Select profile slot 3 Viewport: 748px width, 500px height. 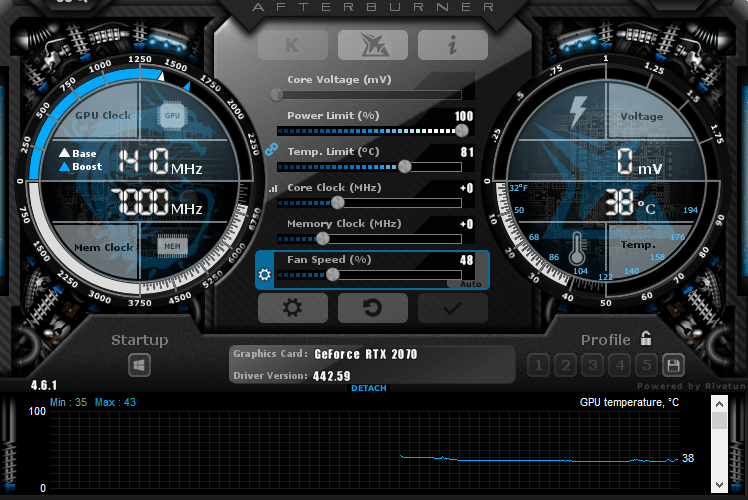(x=593, y=365)
